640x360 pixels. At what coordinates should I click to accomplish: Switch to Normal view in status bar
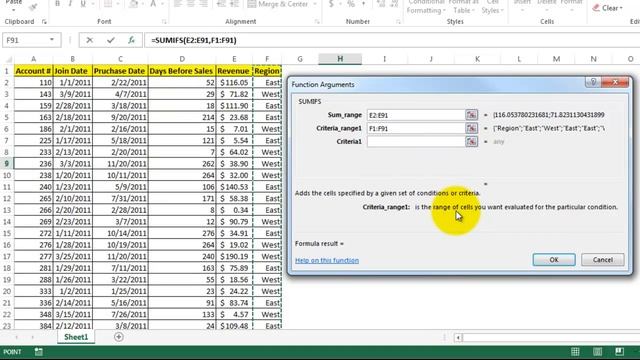[x=575, y=352]
